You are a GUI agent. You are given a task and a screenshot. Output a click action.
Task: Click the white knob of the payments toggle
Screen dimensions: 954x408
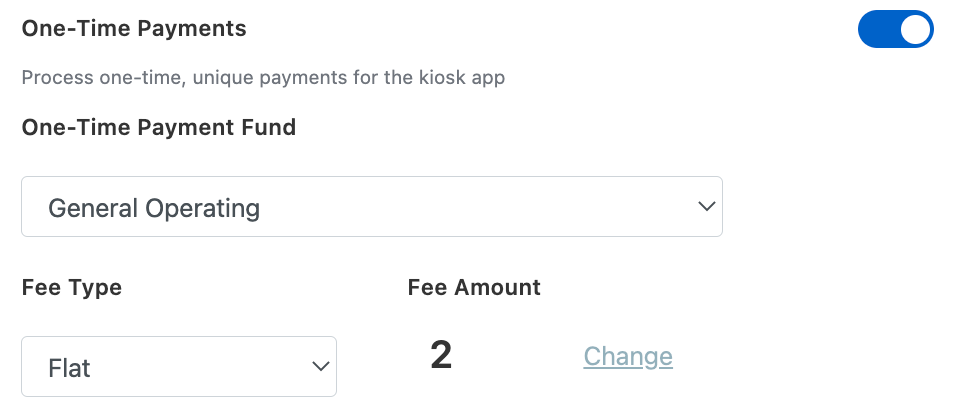915,30
